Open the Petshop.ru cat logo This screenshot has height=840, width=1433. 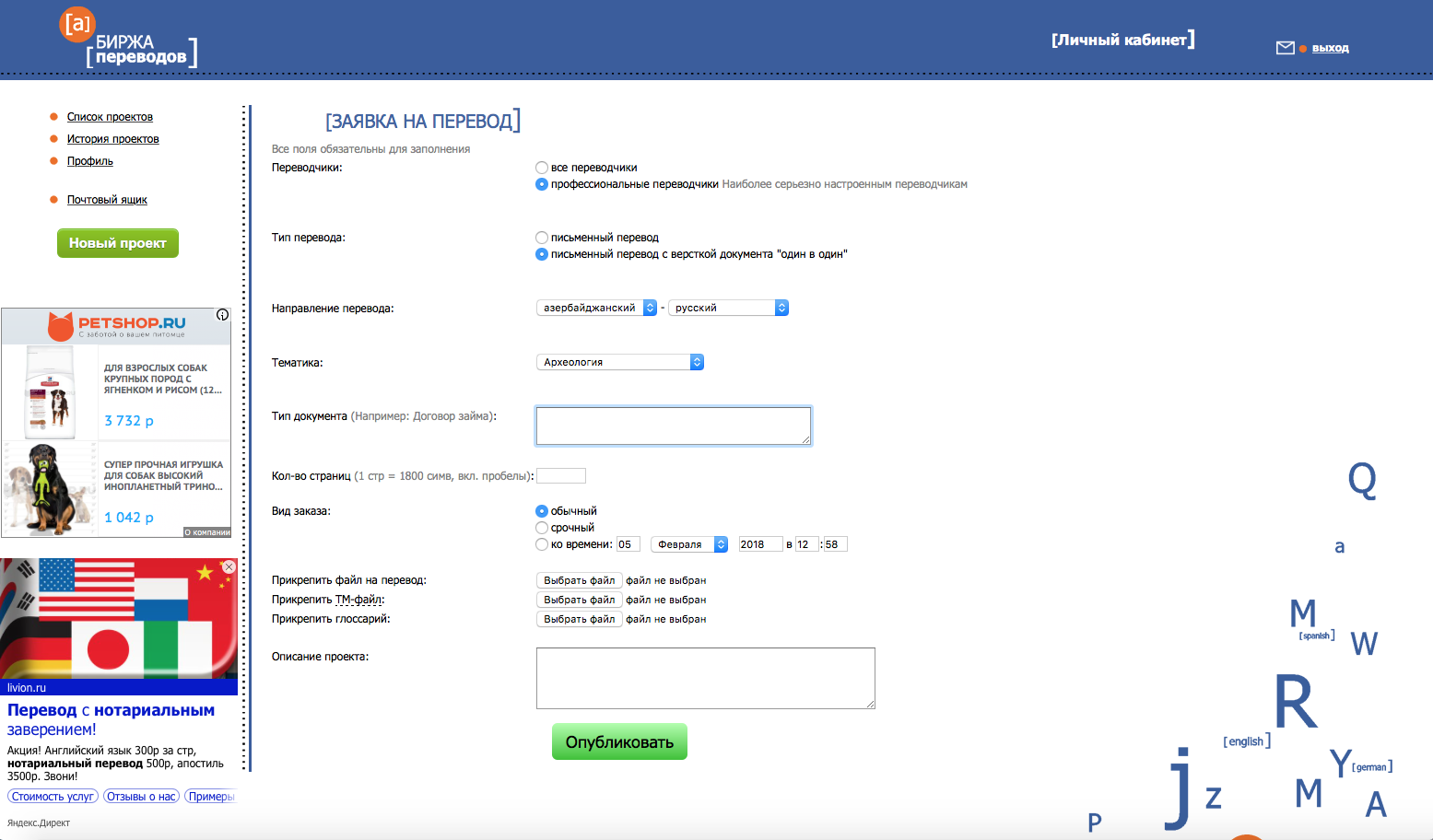tap(61, 326)
